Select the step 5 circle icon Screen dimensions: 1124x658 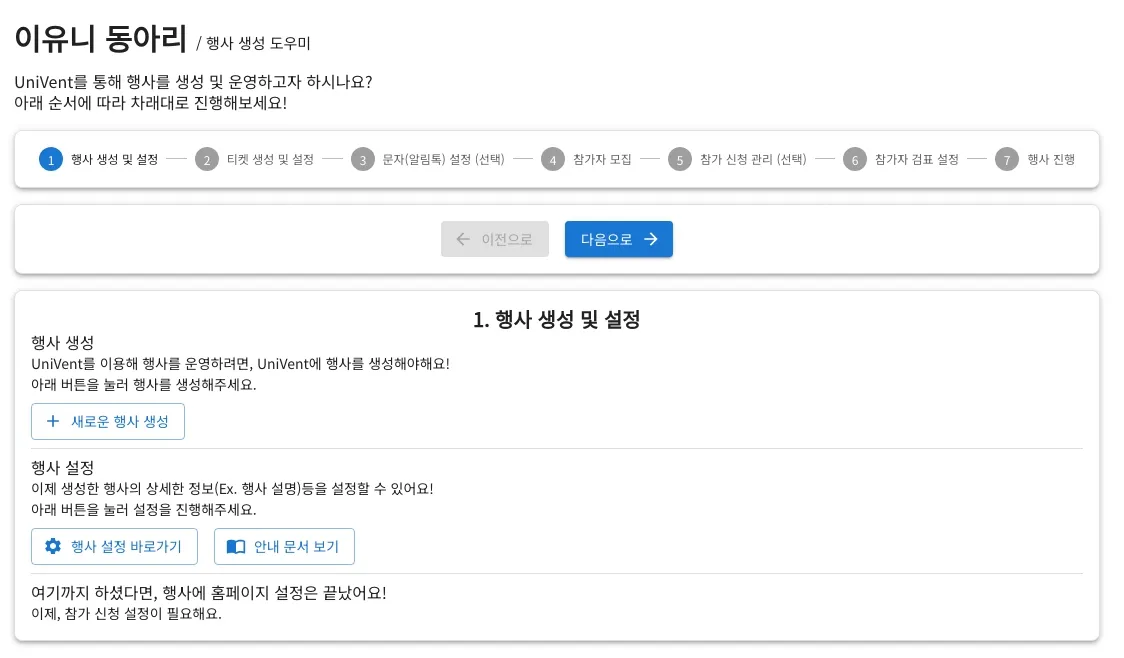tap(680, 160)
